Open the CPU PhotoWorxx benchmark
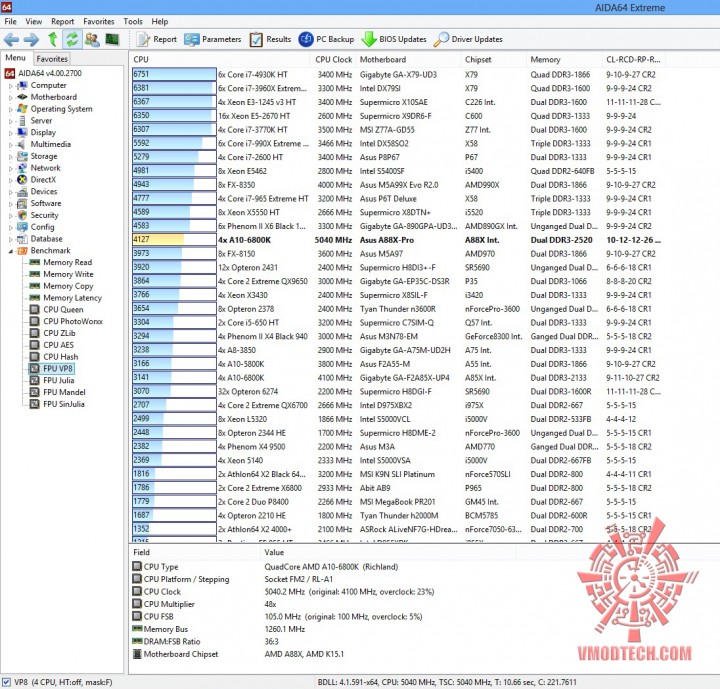 (x=73, y=322)
